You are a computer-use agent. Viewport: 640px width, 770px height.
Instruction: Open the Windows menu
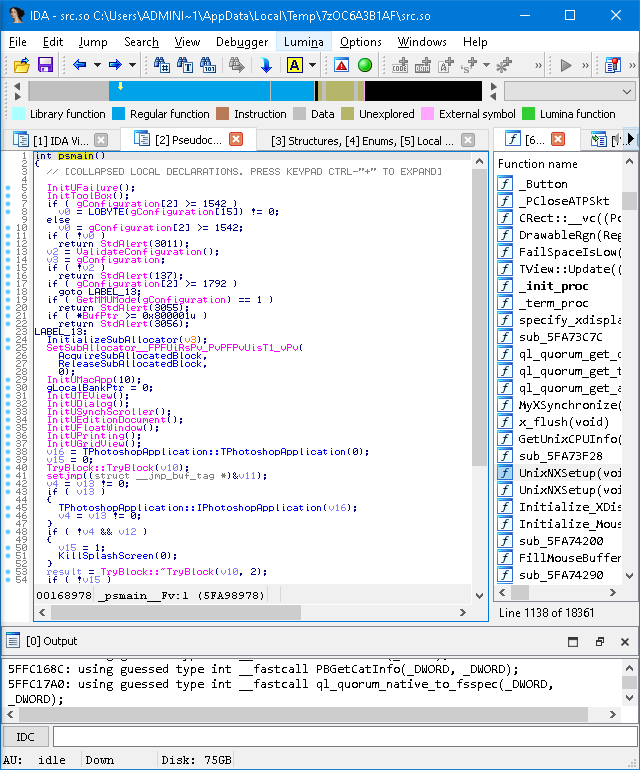click(422, 42)
